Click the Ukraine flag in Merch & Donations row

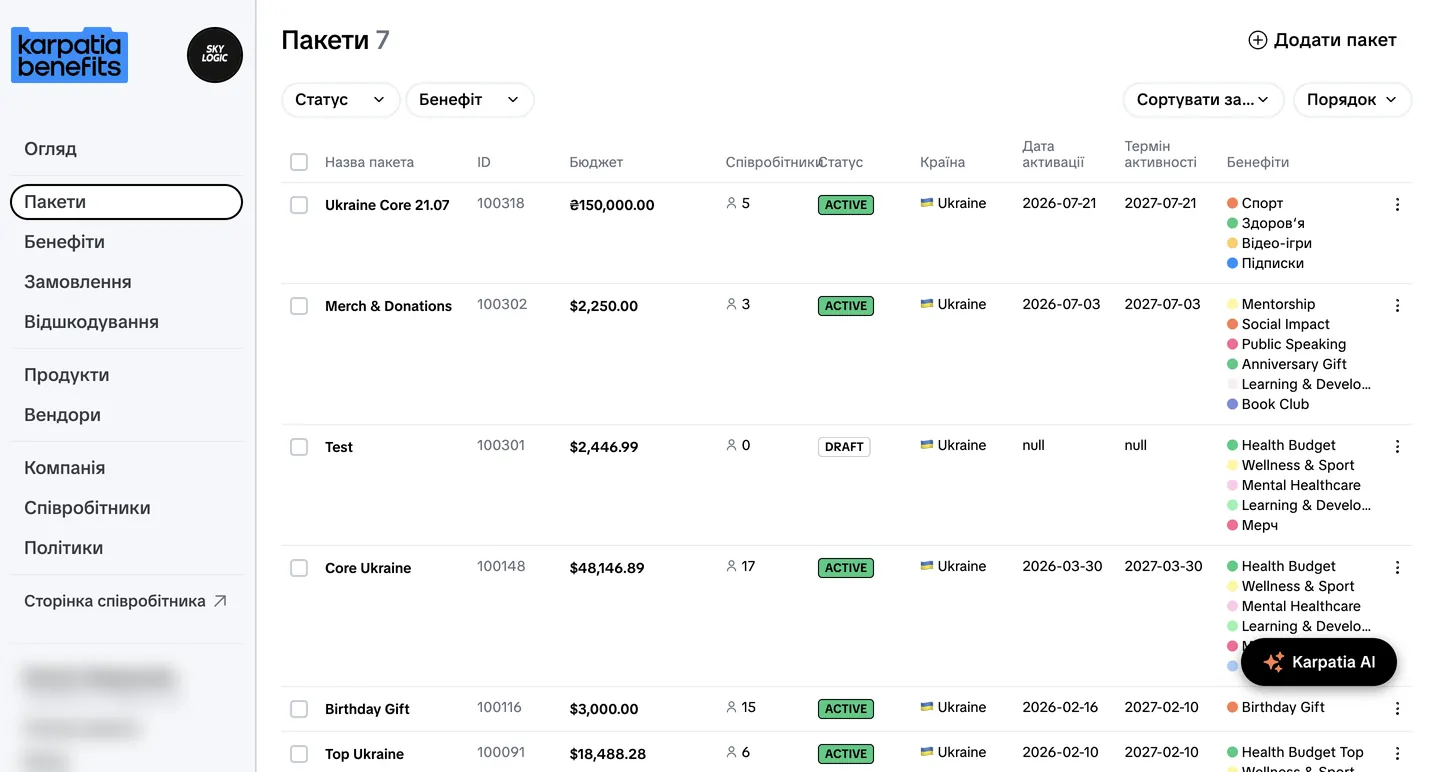click(927, 304)
